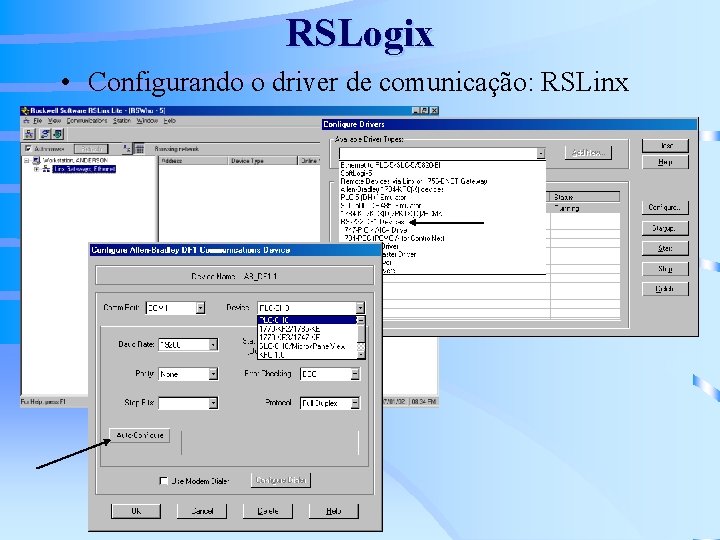
Task: Click the Auto-Configure button
Action: 140,435
